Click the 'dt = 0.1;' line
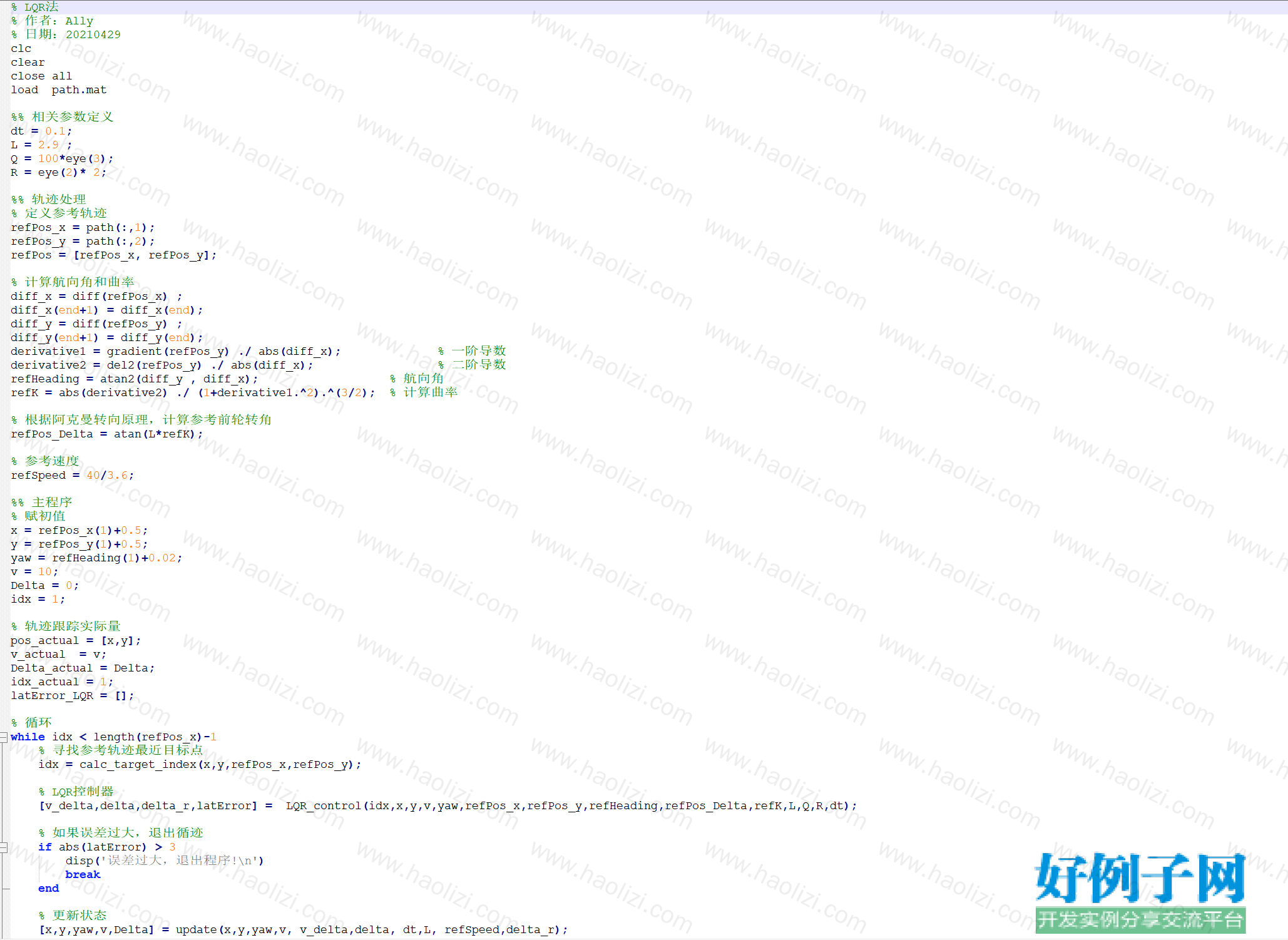 click(42, 131)
